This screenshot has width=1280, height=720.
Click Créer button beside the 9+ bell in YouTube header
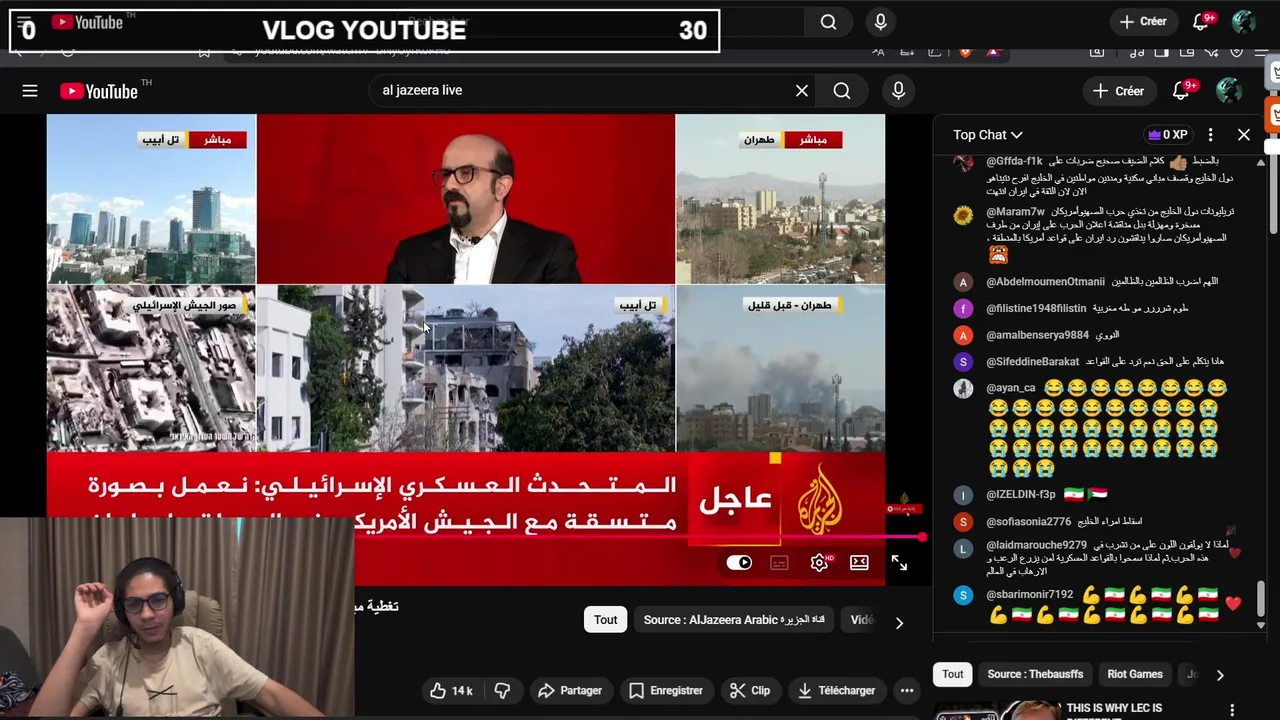(1118, 91)
